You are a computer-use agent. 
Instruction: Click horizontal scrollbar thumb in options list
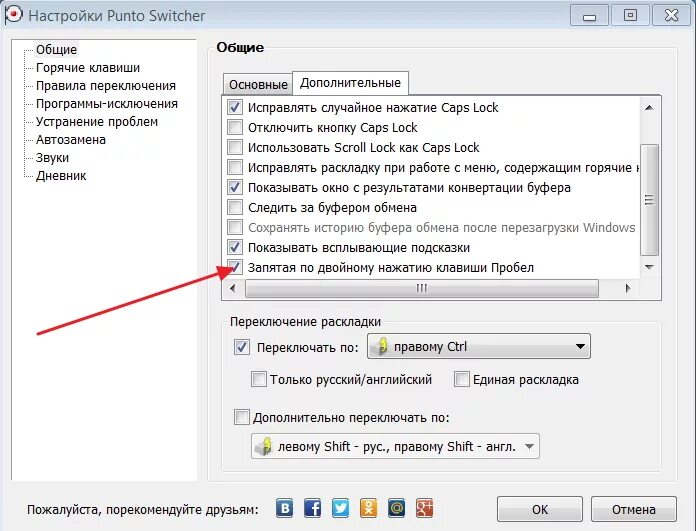click(x=422, y=289)
